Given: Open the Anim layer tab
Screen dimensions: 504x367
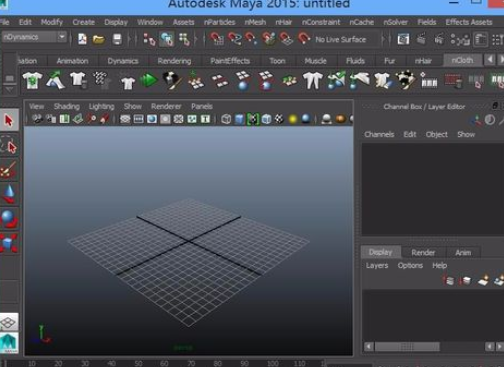Looking at the screenshot, I should pos(463,252).
